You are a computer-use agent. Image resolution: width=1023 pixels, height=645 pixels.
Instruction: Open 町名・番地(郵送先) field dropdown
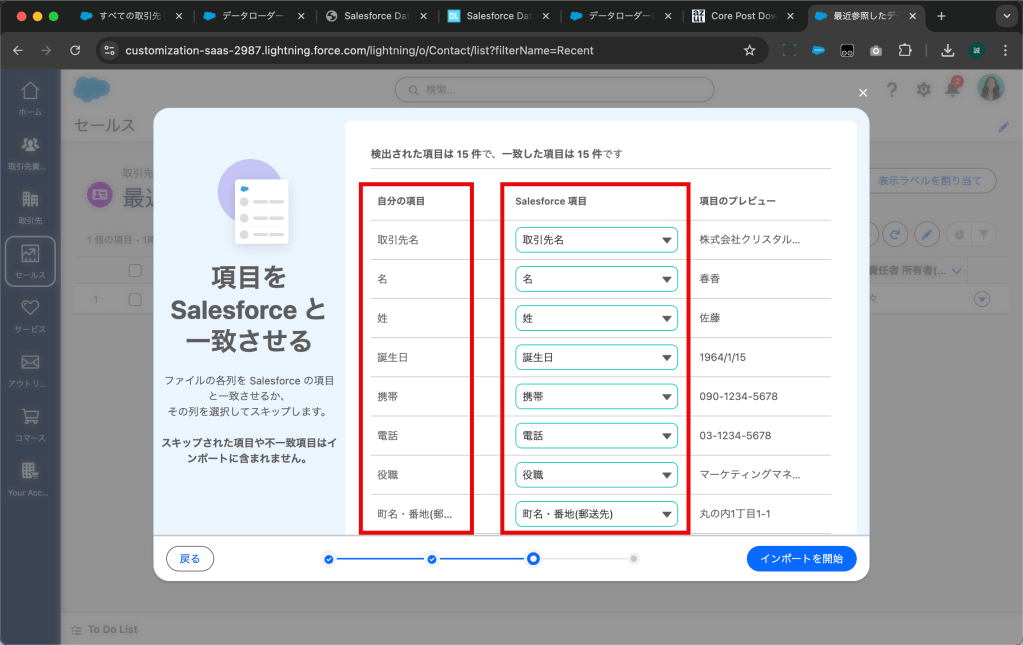[x=596, y=514]
